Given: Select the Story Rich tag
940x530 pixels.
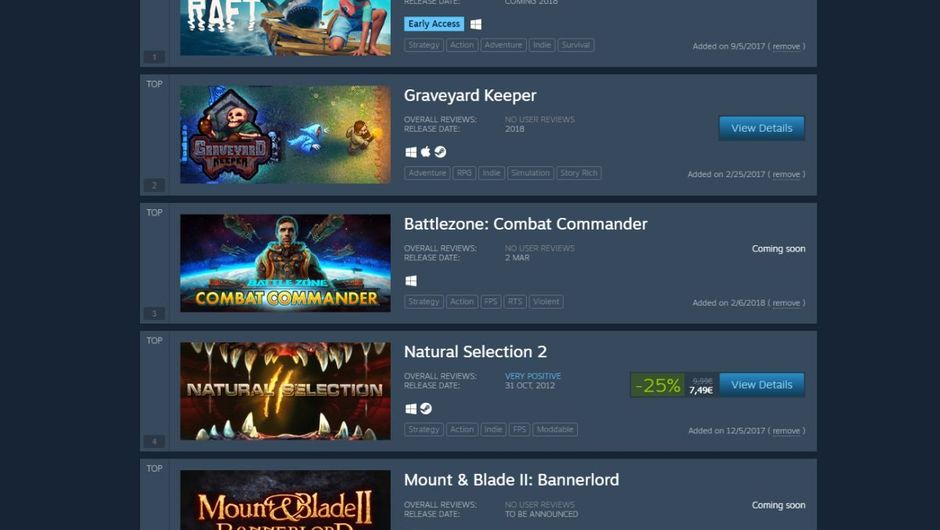Looking at the screenshot, I should (579, 173).
